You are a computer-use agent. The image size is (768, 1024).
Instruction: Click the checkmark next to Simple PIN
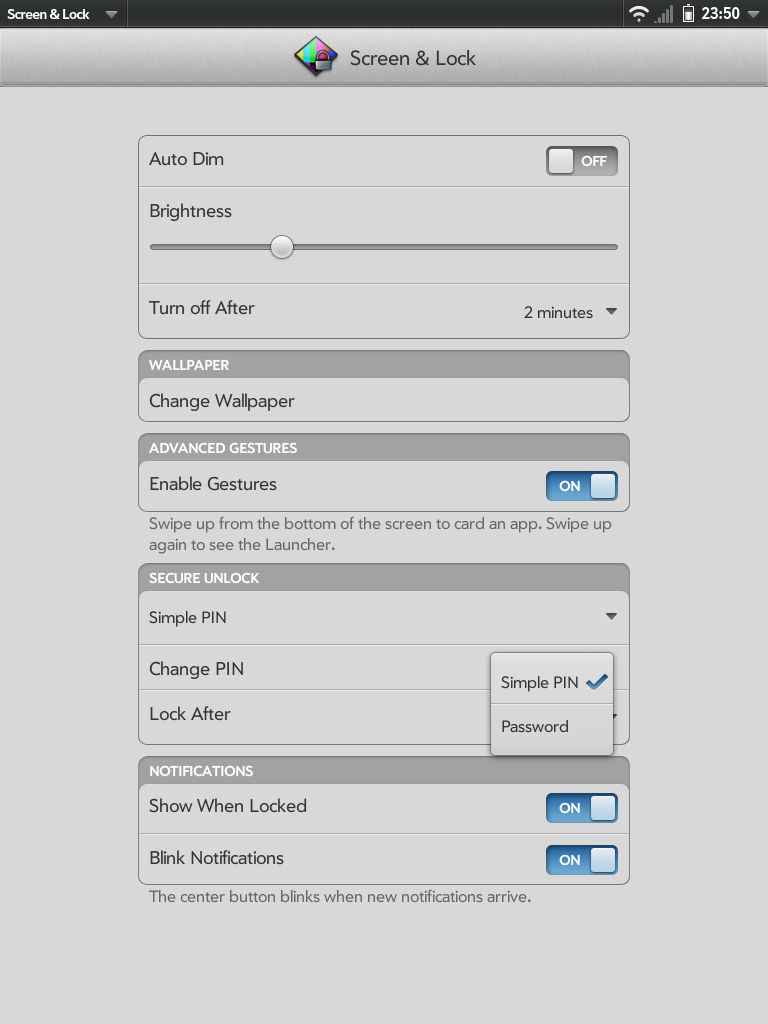point(597,682)
